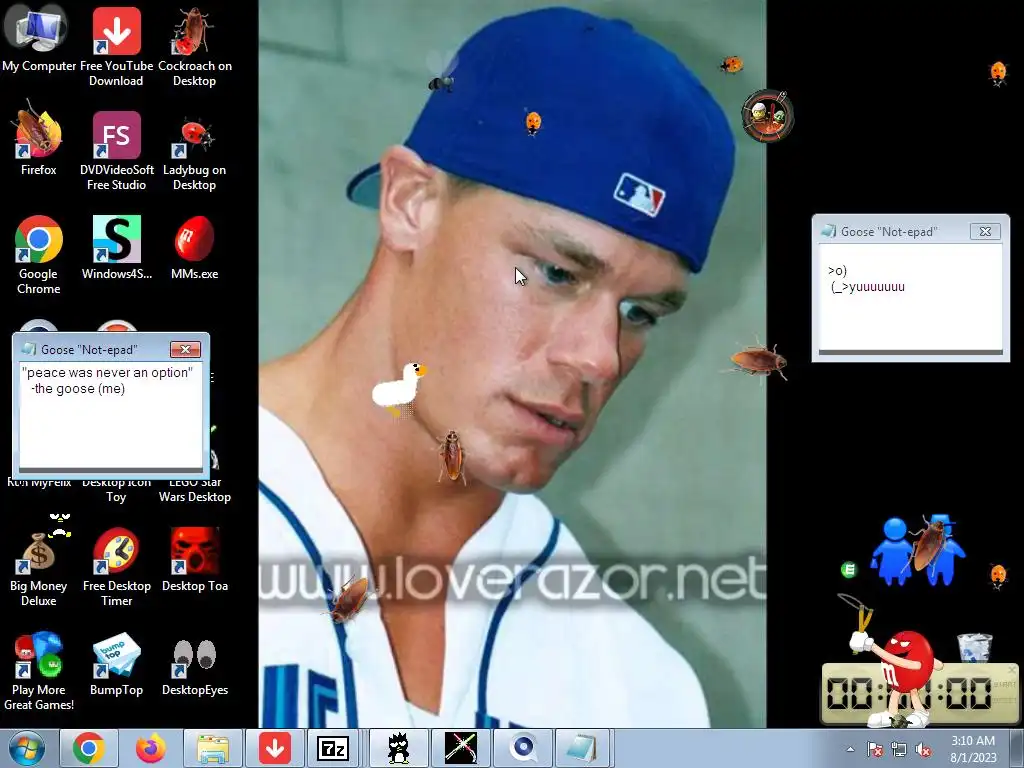Open the Action Center flag icon
The width and height of the screenshot is (1024, 768).
875,749
